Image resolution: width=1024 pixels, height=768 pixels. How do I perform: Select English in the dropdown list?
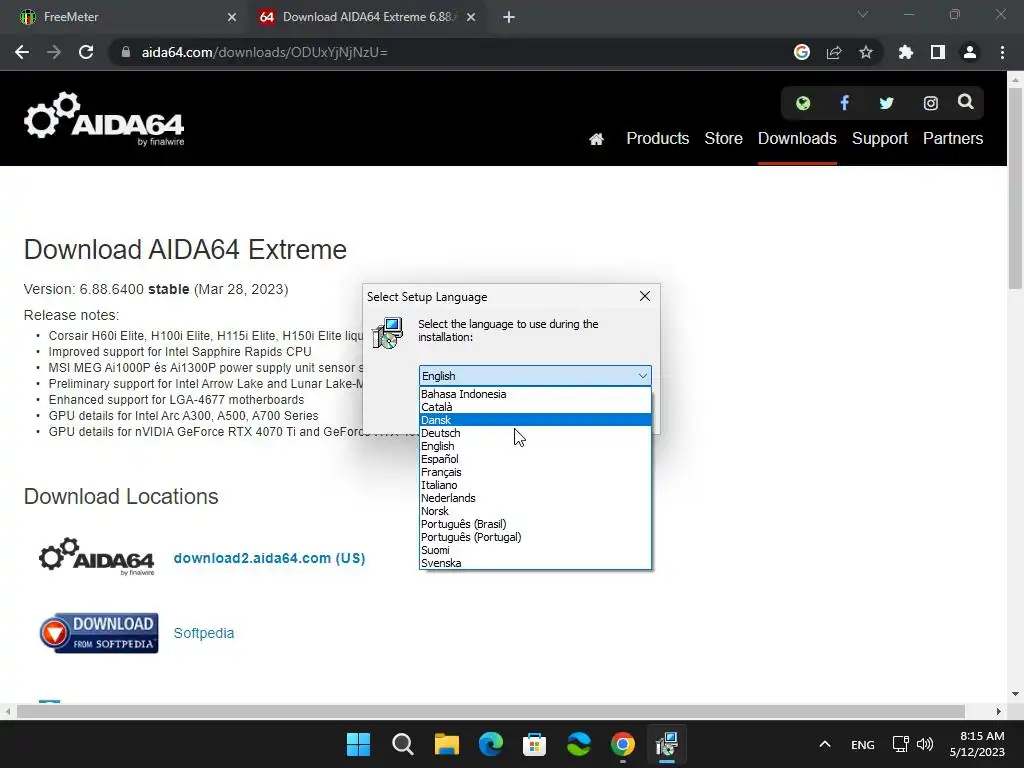pos(535,446)
